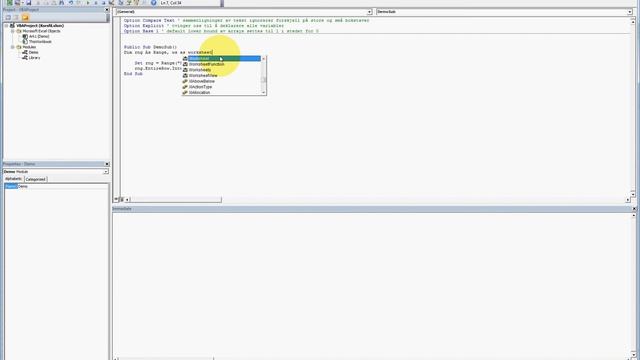
Task: Collapse the VBAProject root node
Action: pos(7,26)
